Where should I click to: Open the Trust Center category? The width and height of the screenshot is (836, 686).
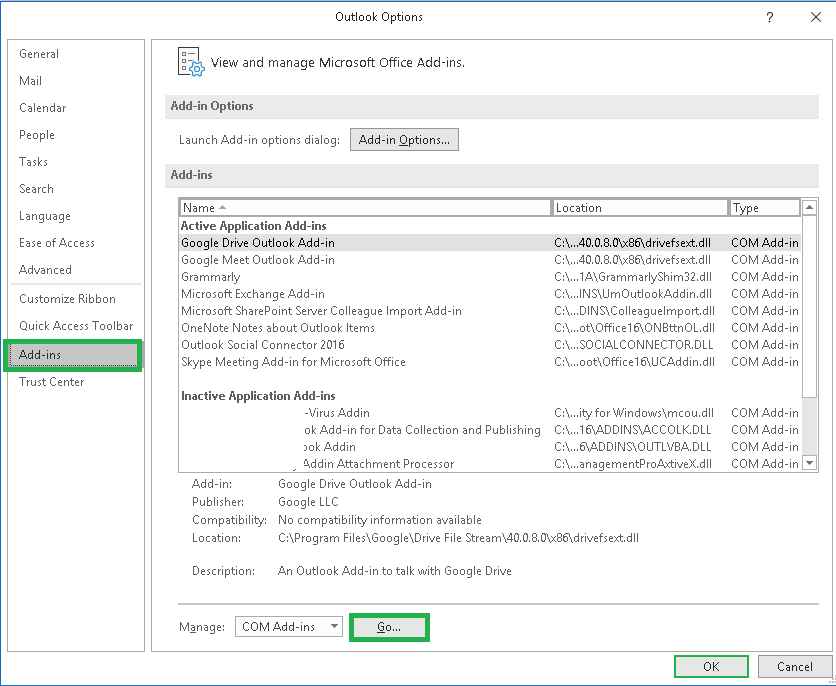point(52,382)
